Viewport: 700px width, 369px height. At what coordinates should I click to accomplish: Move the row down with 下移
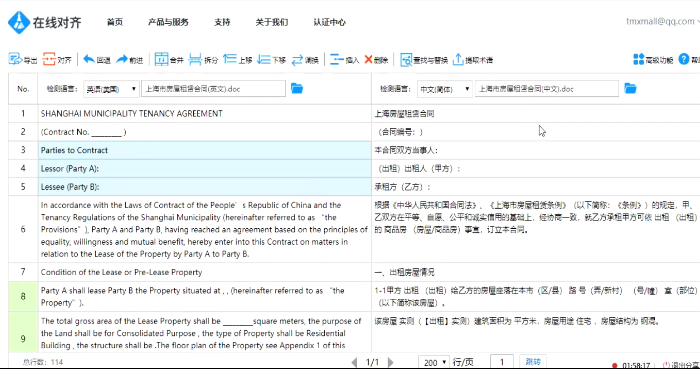(271, 59)
